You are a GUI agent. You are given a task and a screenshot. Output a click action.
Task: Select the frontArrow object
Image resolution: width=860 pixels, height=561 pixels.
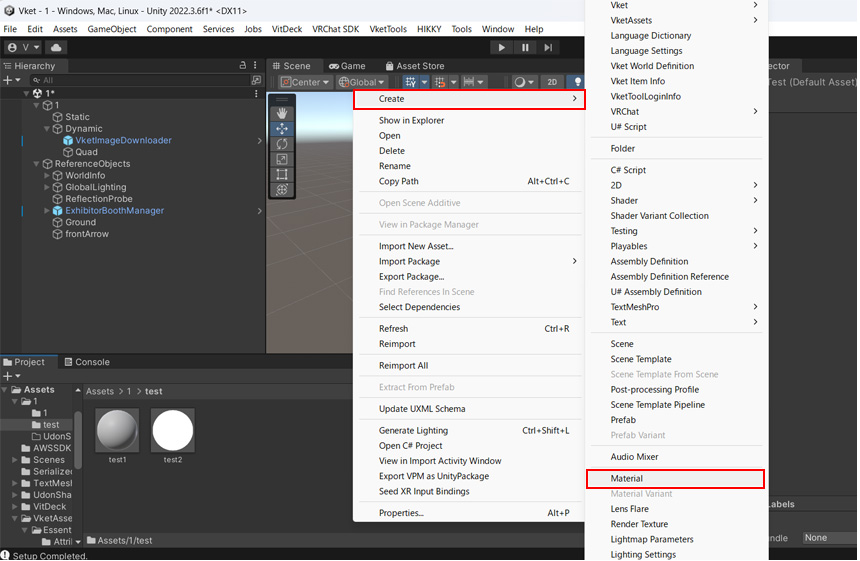click(87, 234)
